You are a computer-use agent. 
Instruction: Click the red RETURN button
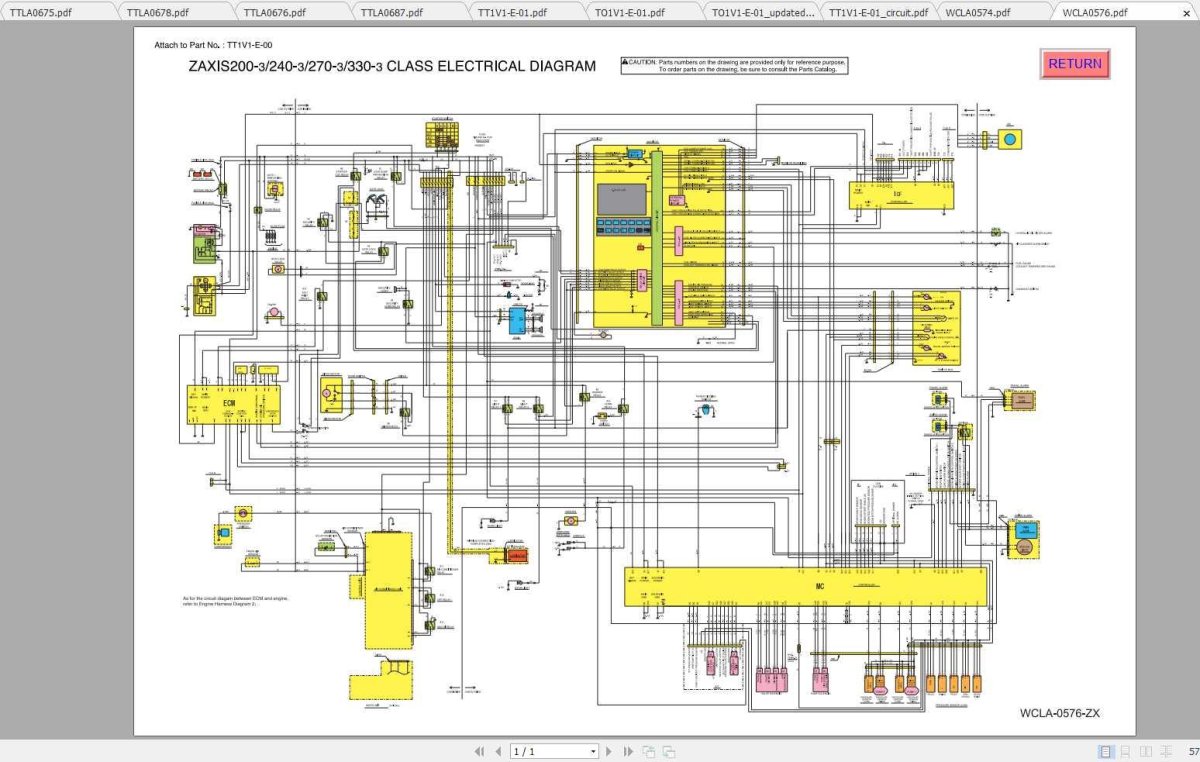[1075, 64]
